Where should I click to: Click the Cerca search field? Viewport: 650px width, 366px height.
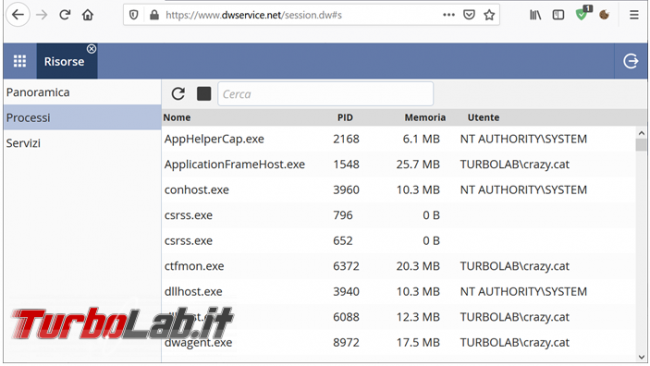[325, 94]
